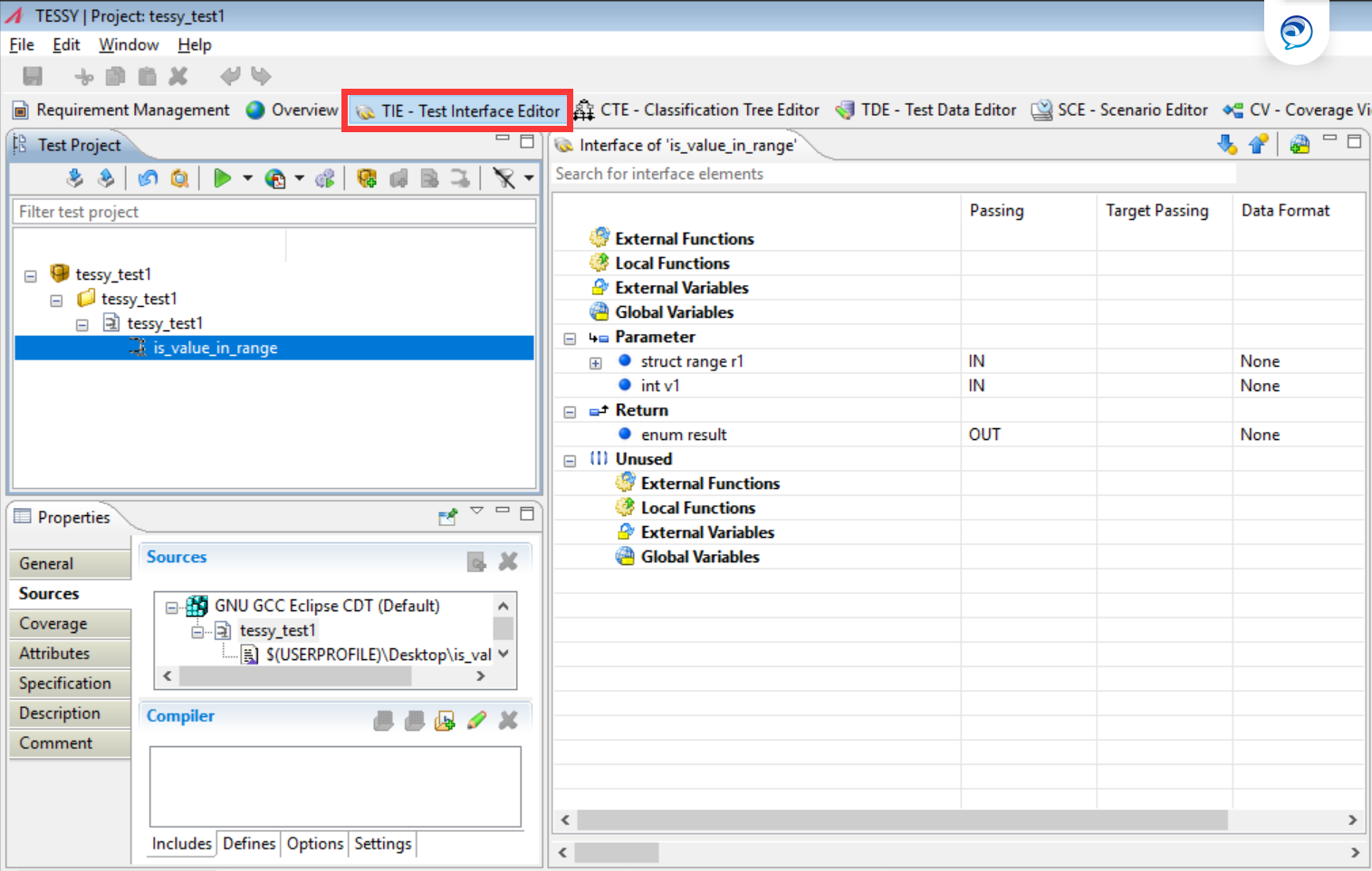Screen dimensions: 1372x871
Task: Click the Filter test project input field
Action: (x=273, y=212)
